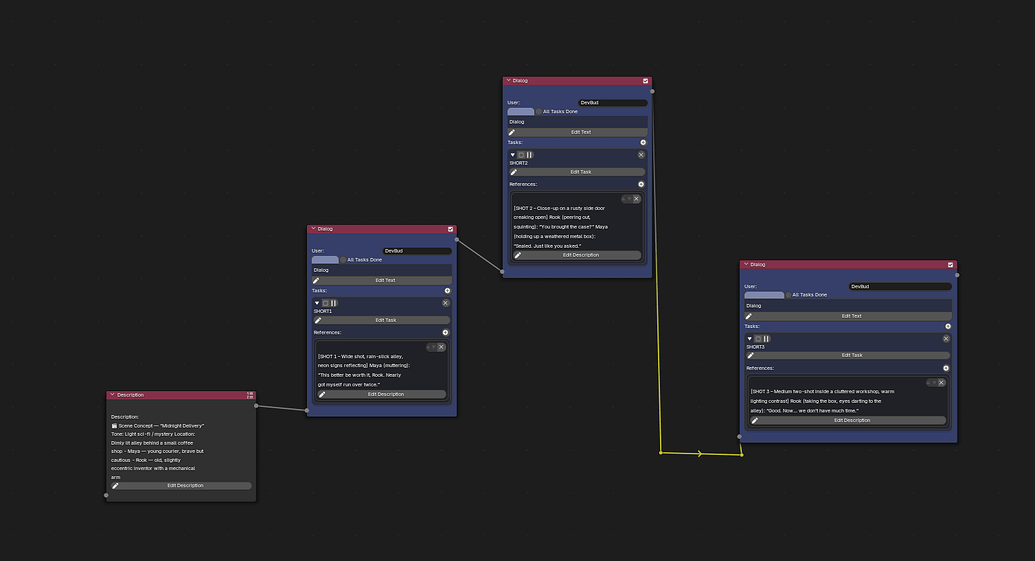Remove the SHORT3 task with its X
This screenshot has height=561, width=1035.
tap(946, 339)
